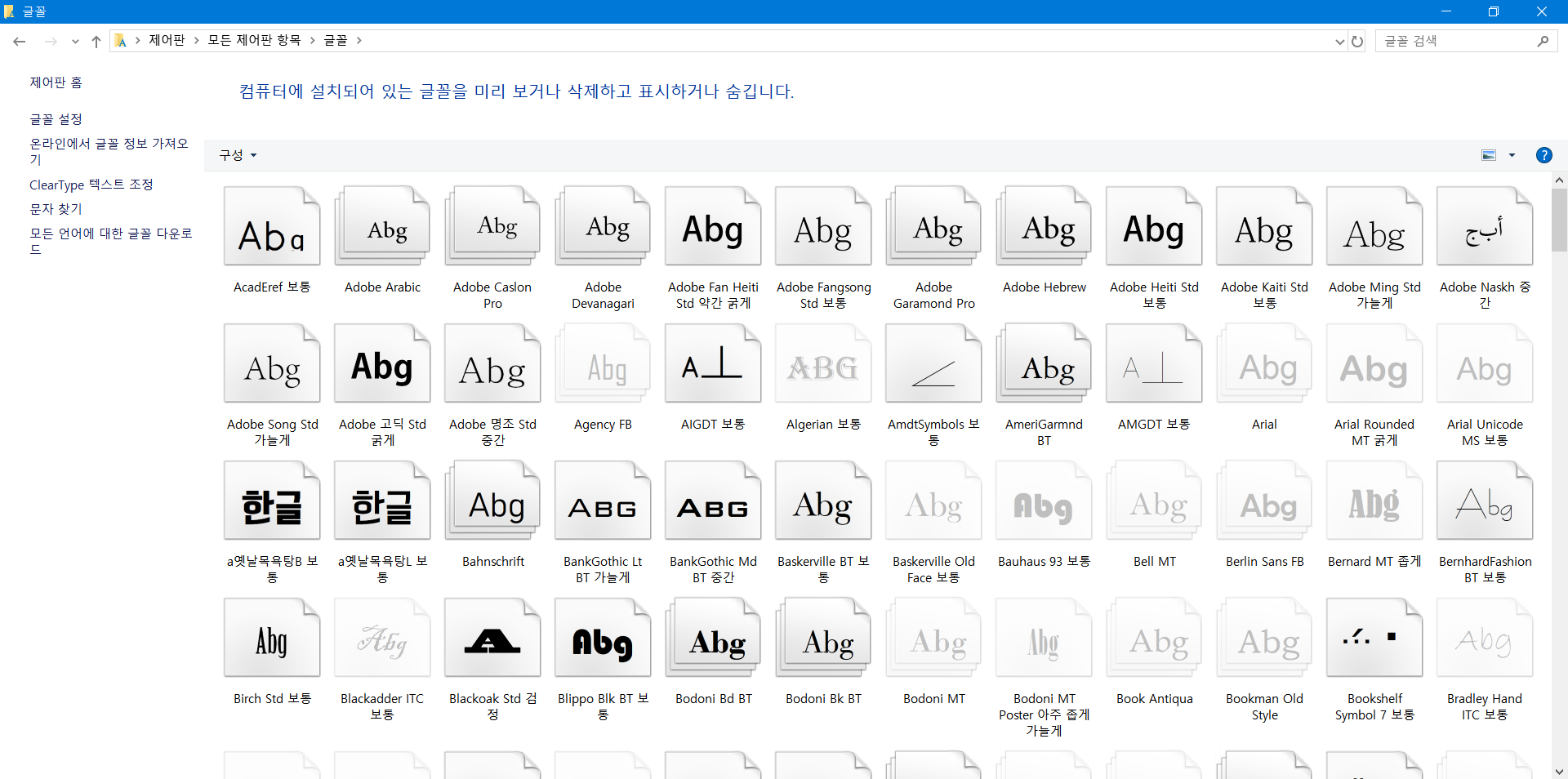Go up one level with the up arrow
Image resolution: width=1568 pixels, height=779 pixels.
point(96,41)
